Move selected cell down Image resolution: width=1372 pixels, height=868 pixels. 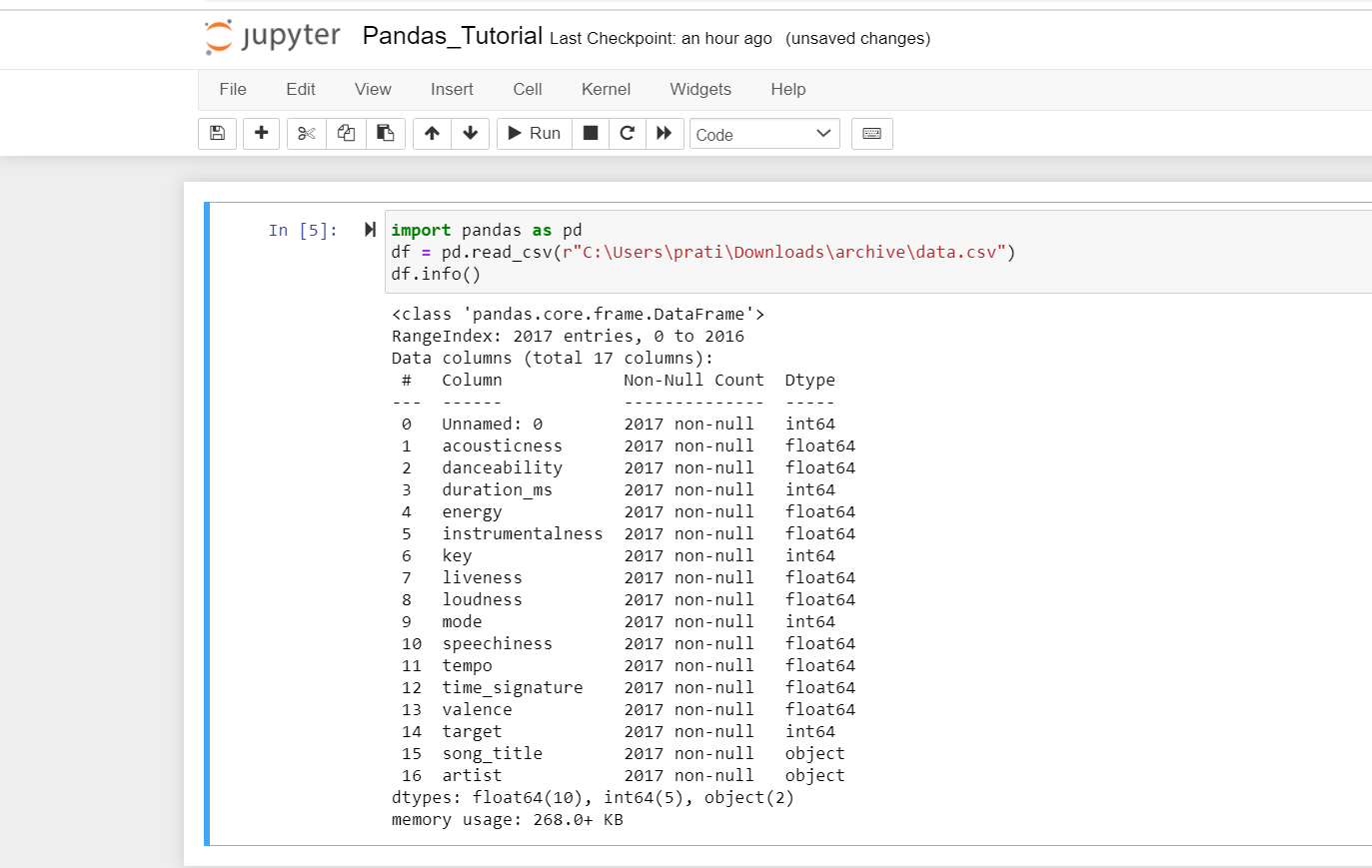coord(471,133)
